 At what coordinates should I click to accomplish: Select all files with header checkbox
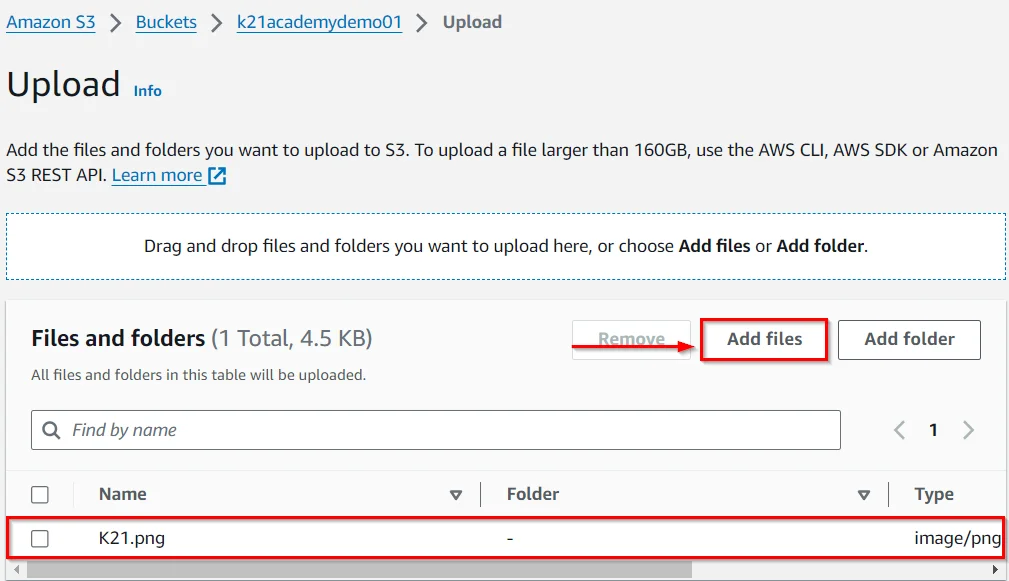(40, 494)
